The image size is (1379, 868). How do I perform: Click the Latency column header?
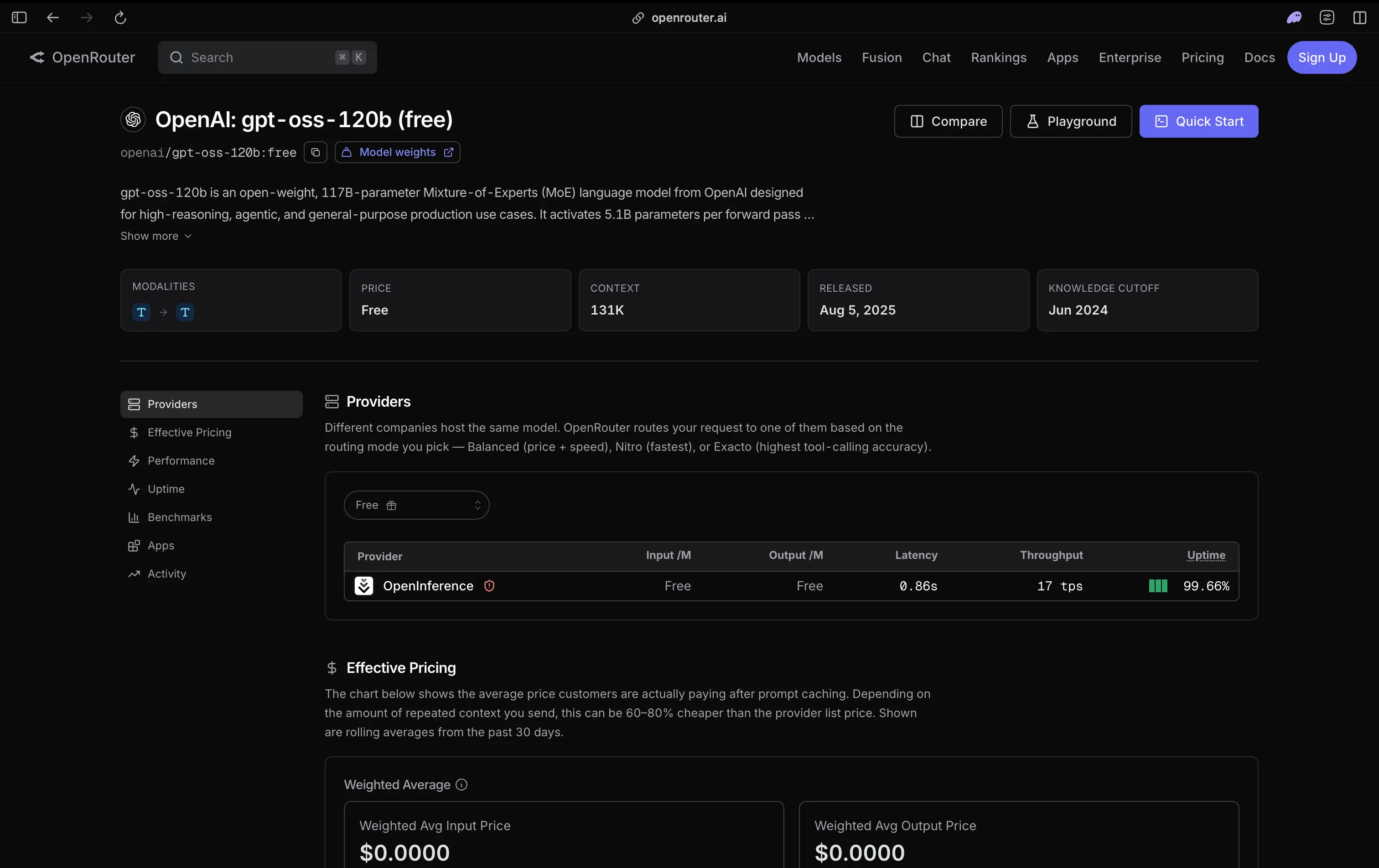coord(916,555)
